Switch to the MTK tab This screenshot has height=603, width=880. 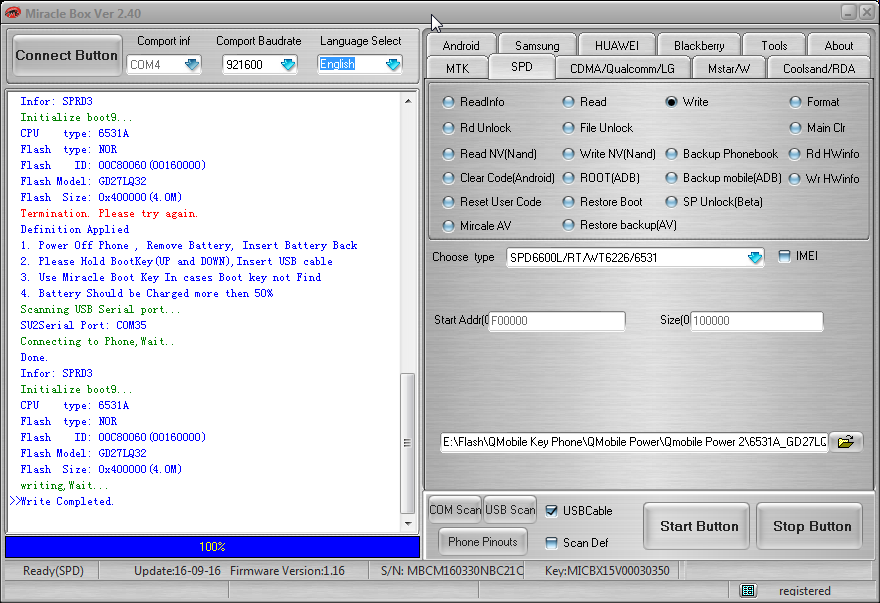(x=457, y=68)
